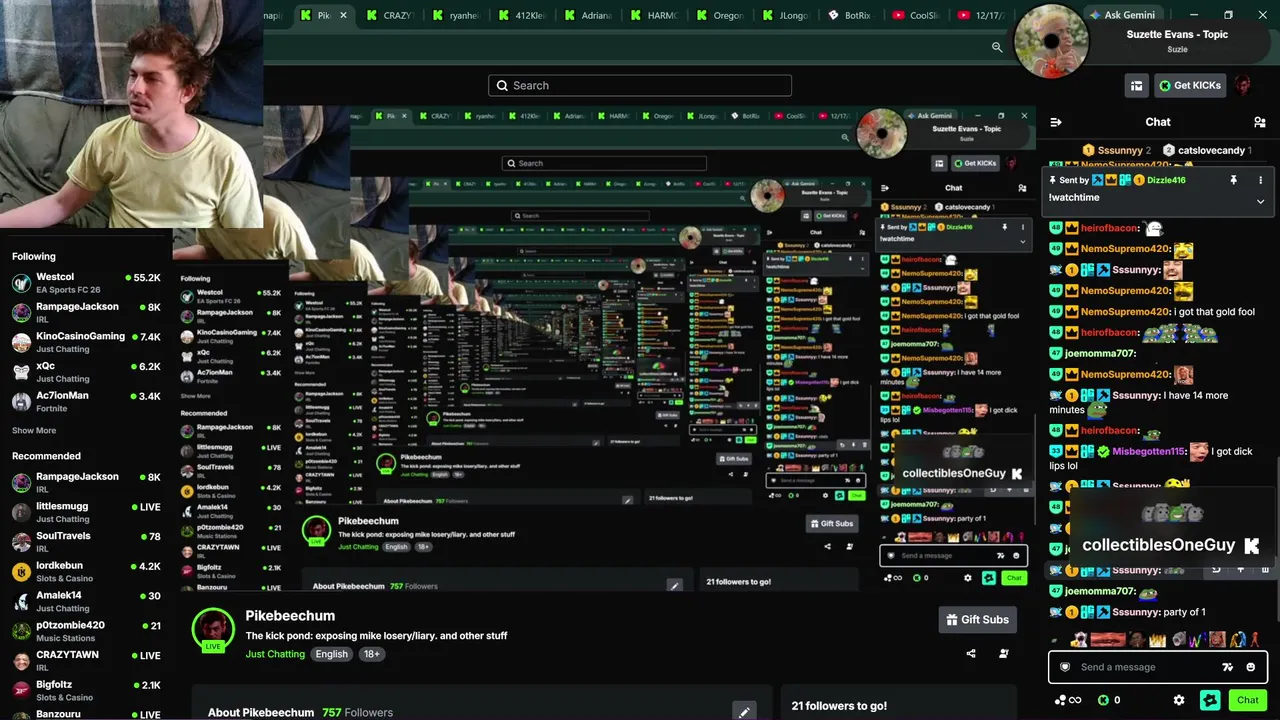
Task: Click the Get KICKs button
Action: pyautogui.click(x=1190, y=86)
